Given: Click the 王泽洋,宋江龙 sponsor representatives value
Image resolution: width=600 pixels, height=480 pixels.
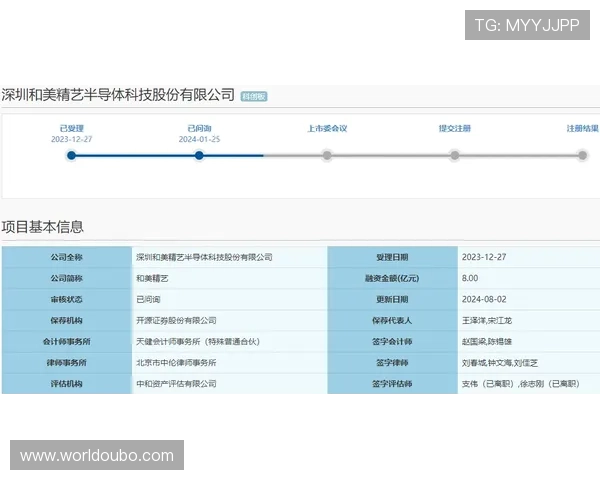Looking at the screenshot, I should tap(487, 320).
